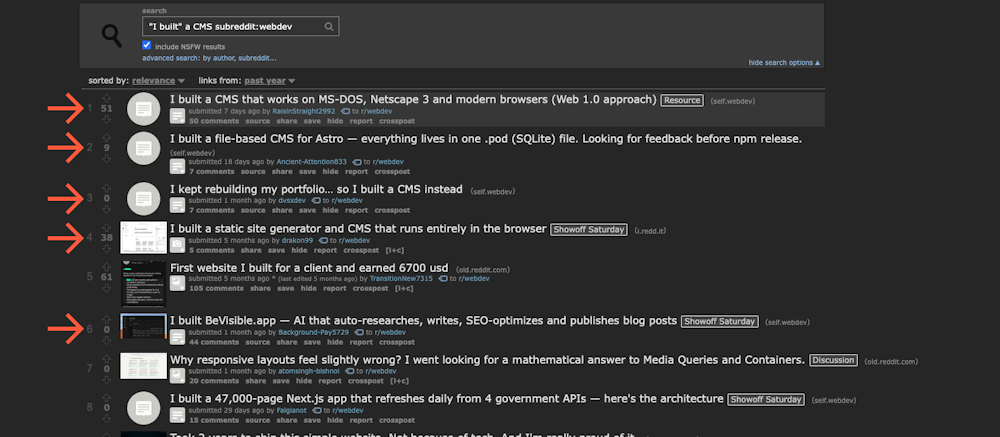
Task: Open r/webdev link on the drakon99 post
Action: 354,241
